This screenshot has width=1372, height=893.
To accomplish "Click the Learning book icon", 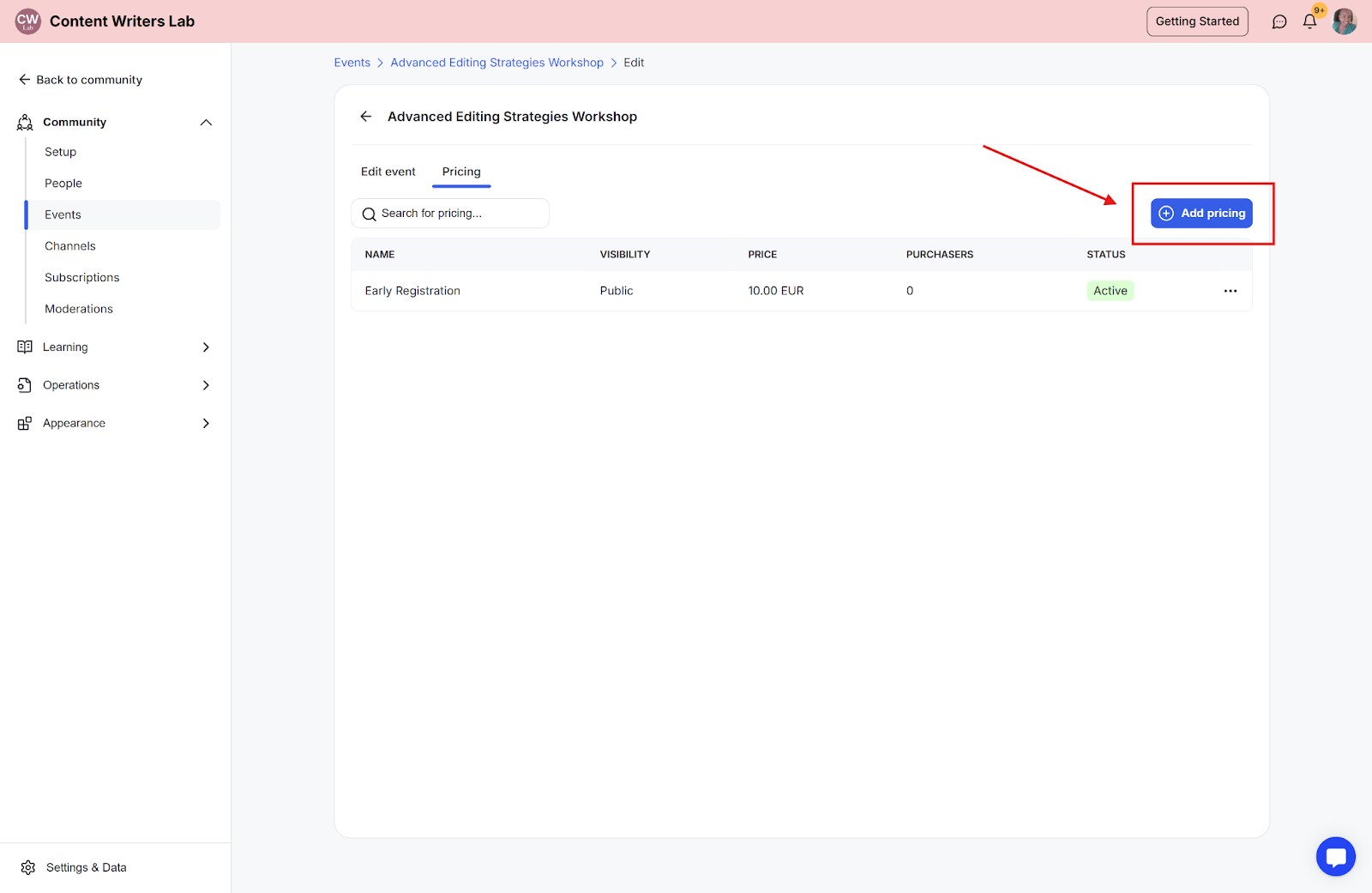I will 25,347.
